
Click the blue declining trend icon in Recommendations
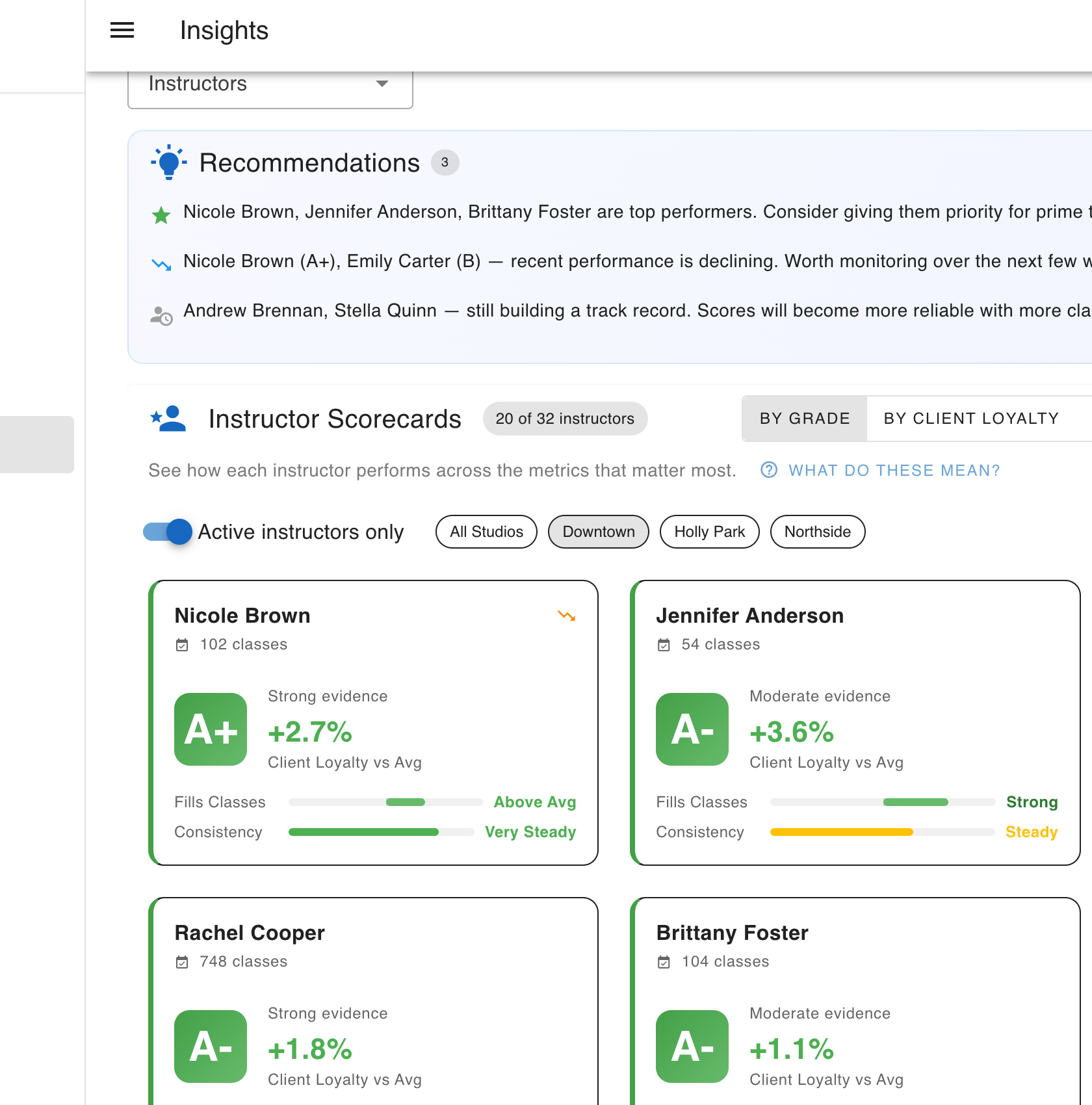(x=161, y=264)
